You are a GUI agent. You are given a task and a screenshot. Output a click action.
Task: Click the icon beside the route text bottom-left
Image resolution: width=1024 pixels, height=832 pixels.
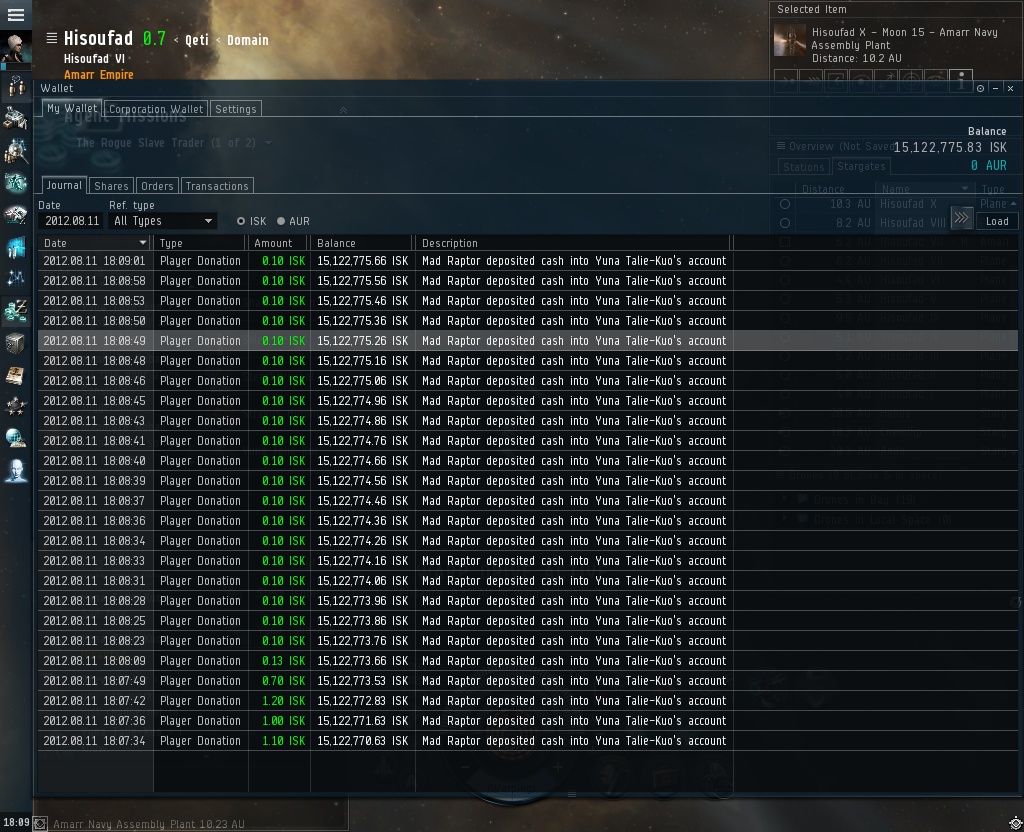pos(40,824)
